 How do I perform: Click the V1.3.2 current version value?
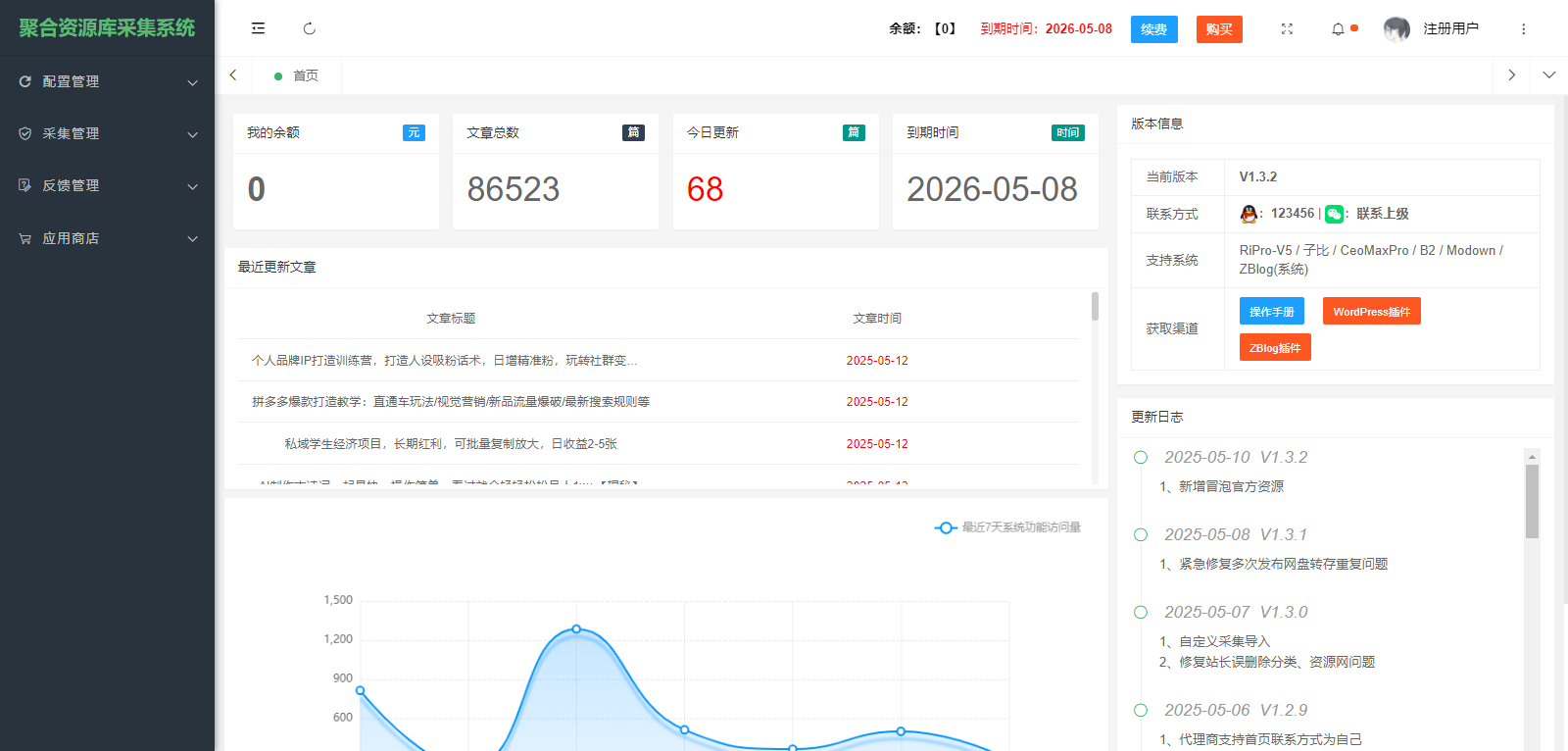tap(1258, 176)
